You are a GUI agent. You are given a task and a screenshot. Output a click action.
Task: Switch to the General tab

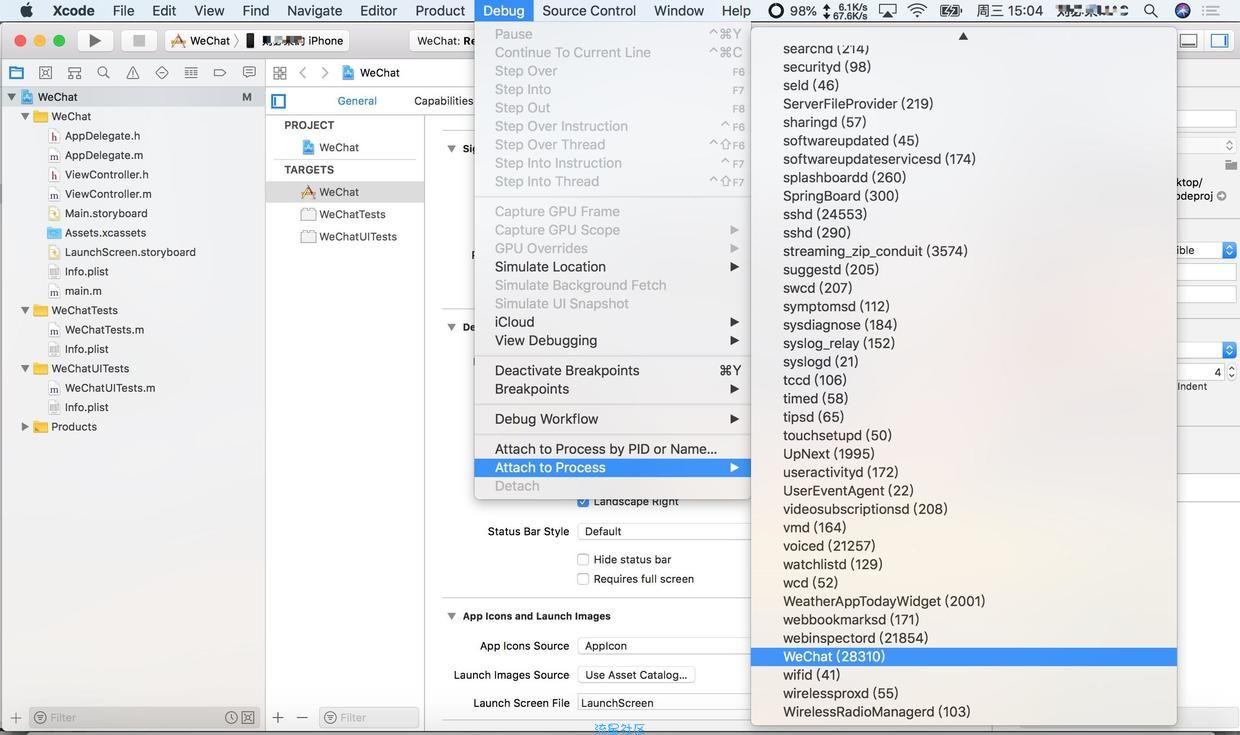point(357,101)
